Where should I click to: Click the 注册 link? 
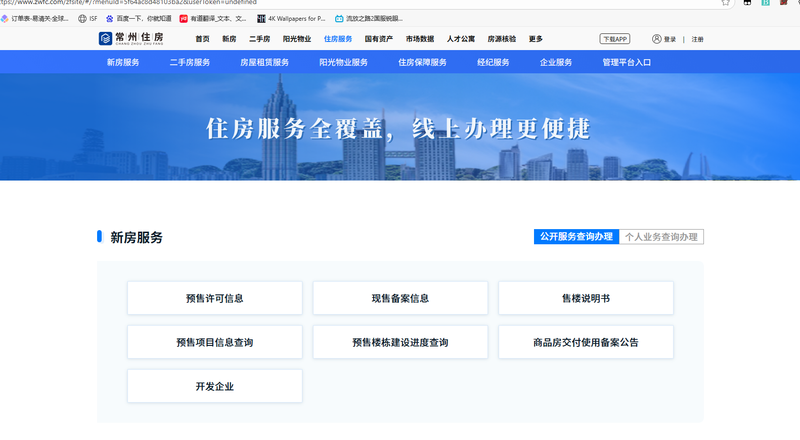point(697,39)
